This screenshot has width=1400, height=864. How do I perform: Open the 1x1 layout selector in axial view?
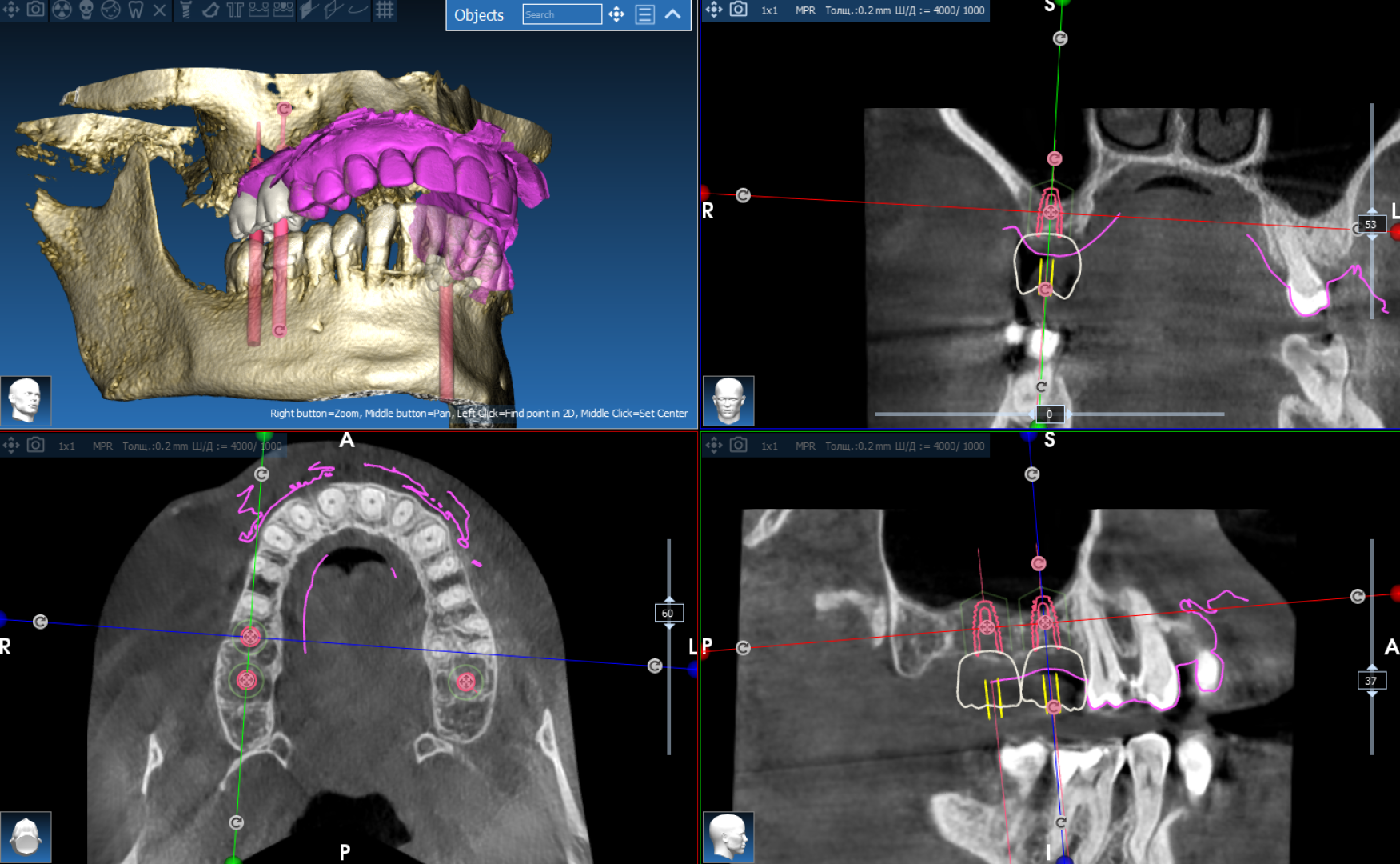(66, 446)
